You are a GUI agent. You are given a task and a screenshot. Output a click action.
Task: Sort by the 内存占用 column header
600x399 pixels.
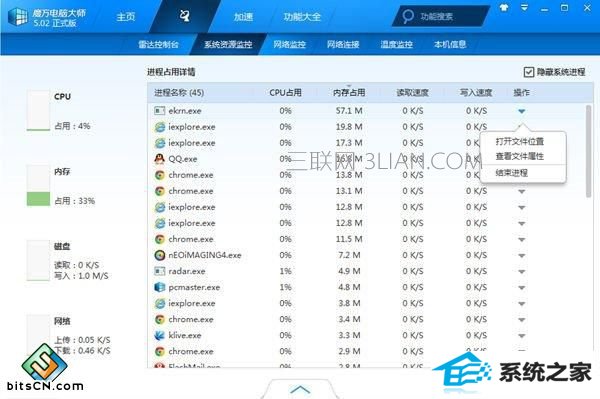click(349, 93)
